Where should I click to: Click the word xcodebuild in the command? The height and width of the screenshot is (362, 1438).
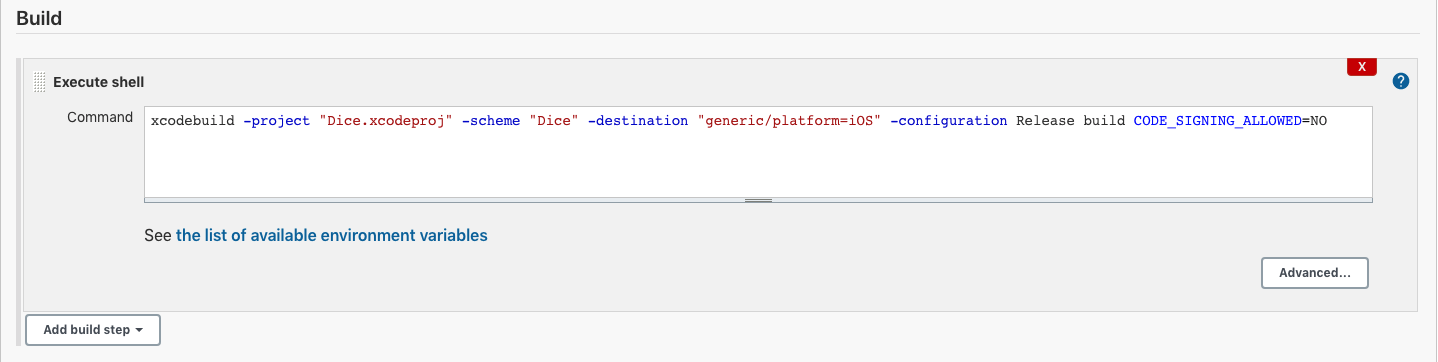pyautogui.click(x=193, y=121)
